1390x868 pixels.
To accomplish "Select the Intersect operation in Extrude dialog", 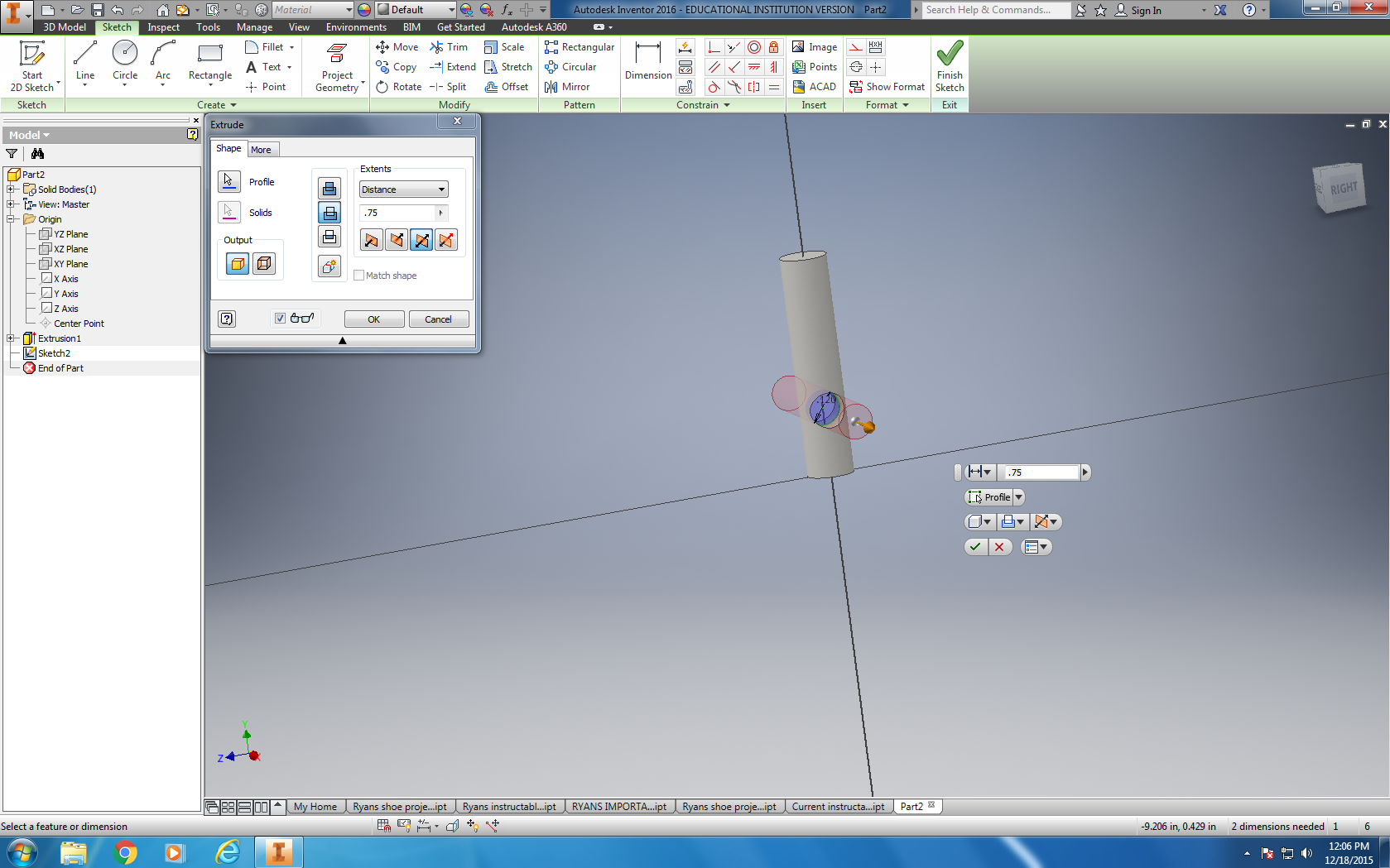I will [329, 237].
